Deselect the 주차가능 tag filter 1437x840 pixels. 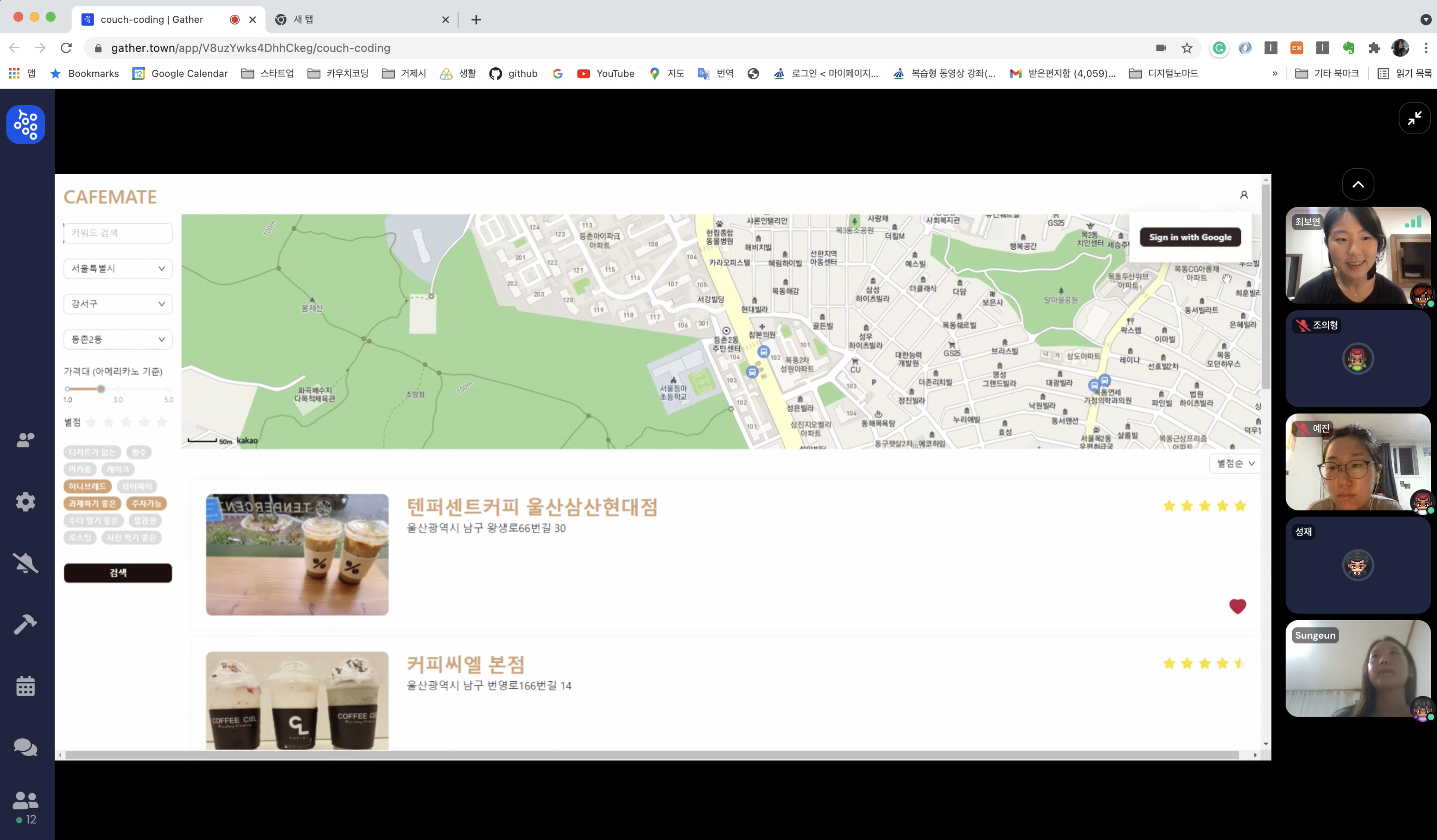point(146,504)
